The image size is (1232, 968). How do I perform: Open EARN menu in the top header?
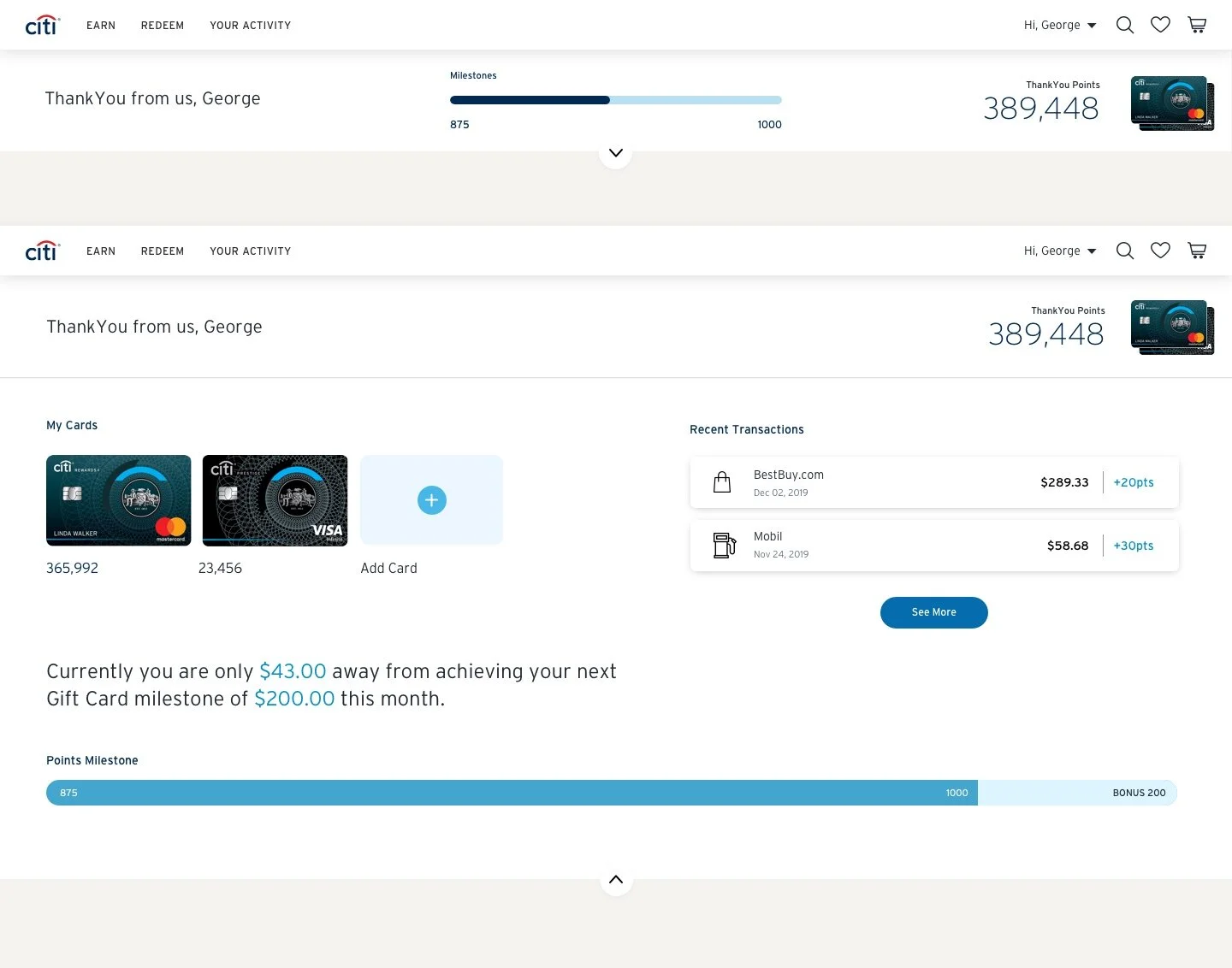[101, 26]
